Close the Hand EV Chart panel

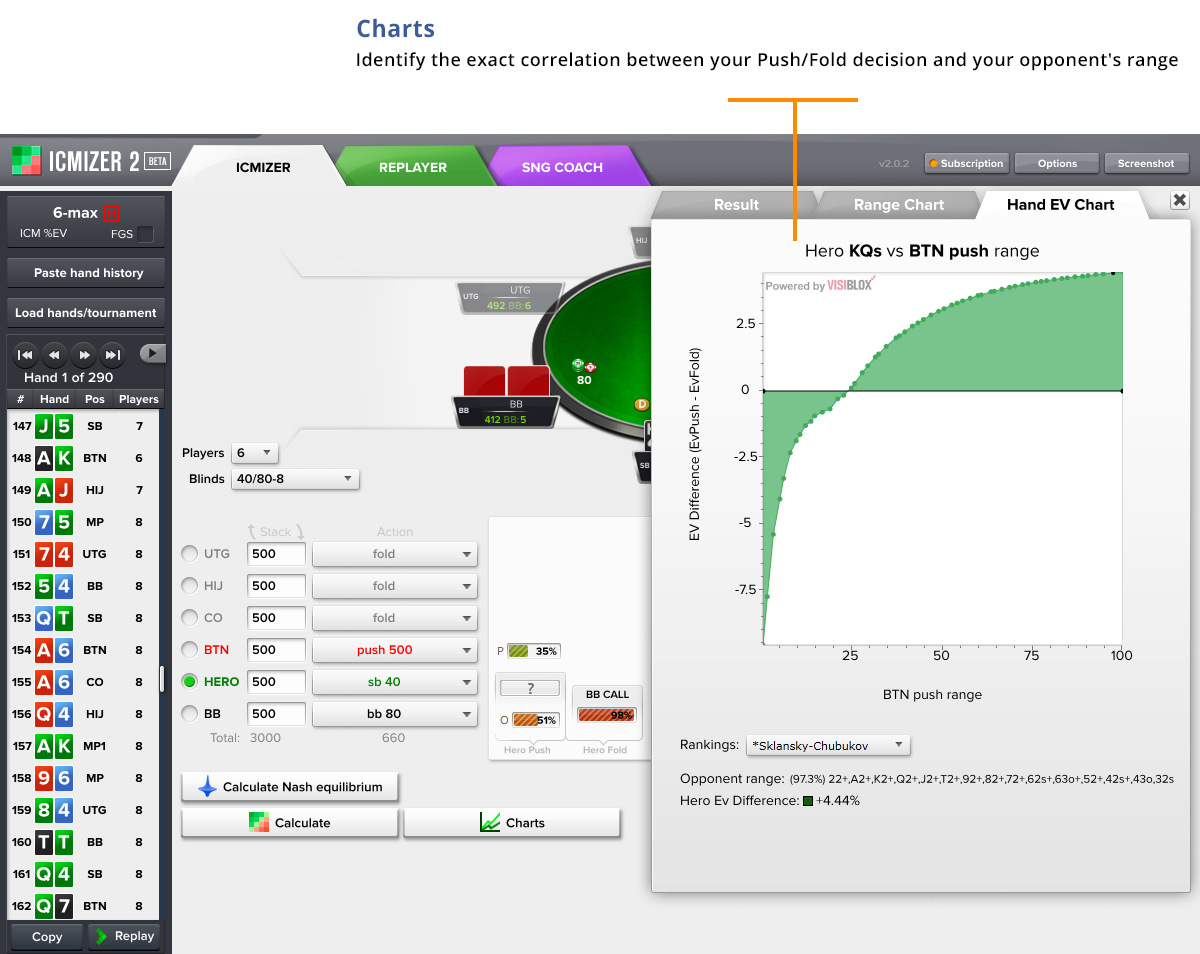pyautogui.click(x=1180, y=201)
